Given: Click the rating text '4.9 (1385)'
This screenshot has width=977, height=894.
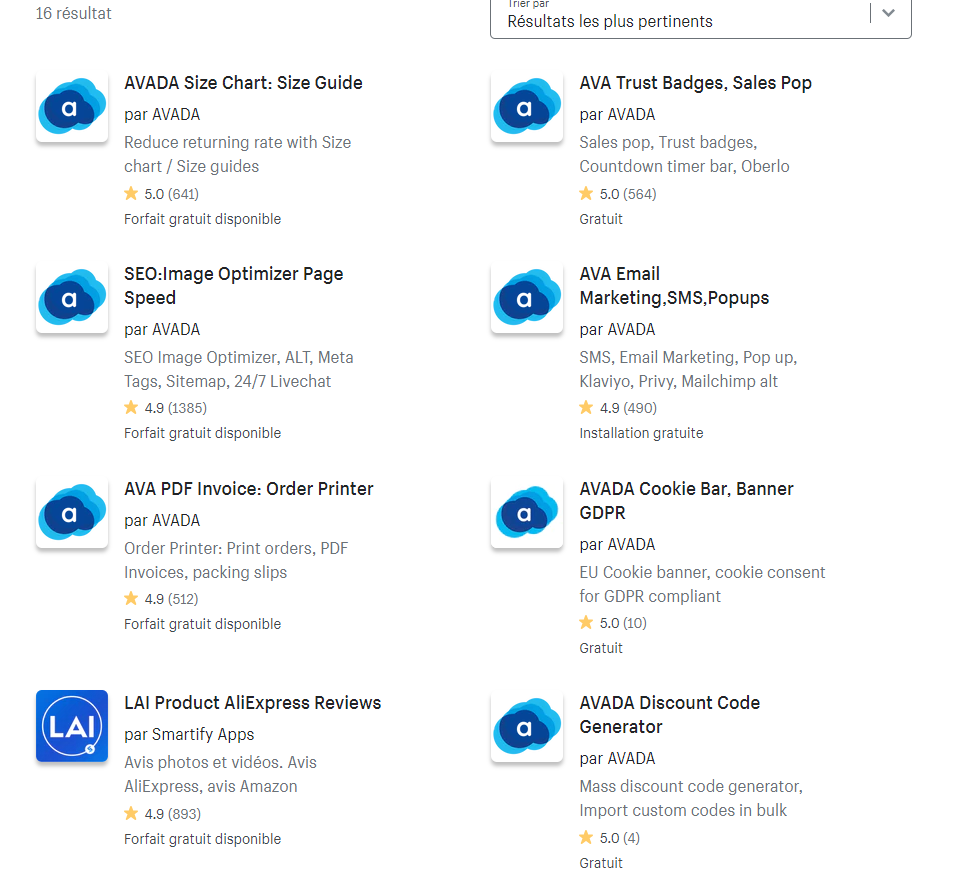Looking at the screenshot, I should coord(176,408).
